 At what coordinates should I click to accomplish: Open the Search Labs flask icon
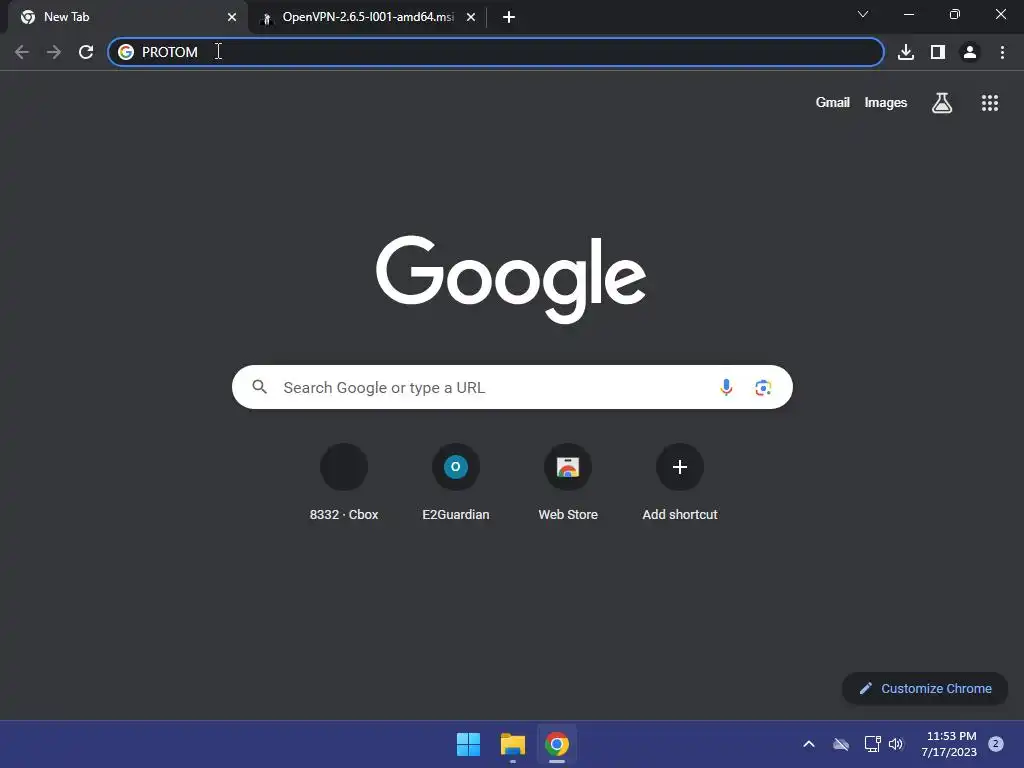coord(942,103)
